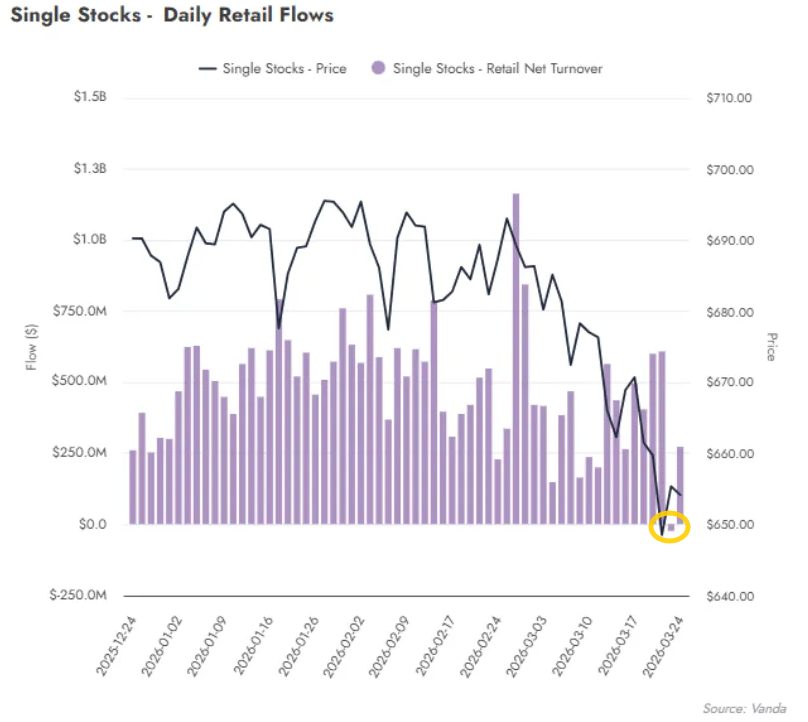Toggle the Retail Net Turnover legend entry
Screen dimensions: 808x722
click(x=497, y=69)
